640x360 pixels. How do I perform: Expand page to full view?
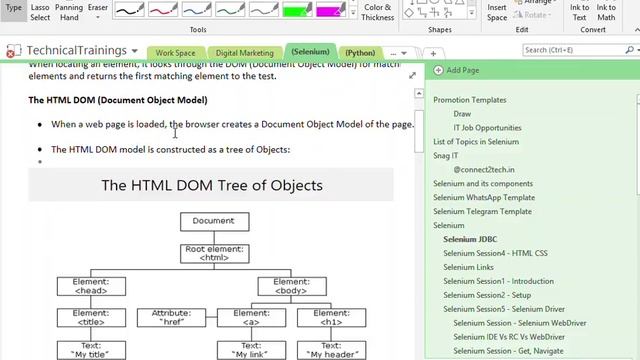click(412, 76)
